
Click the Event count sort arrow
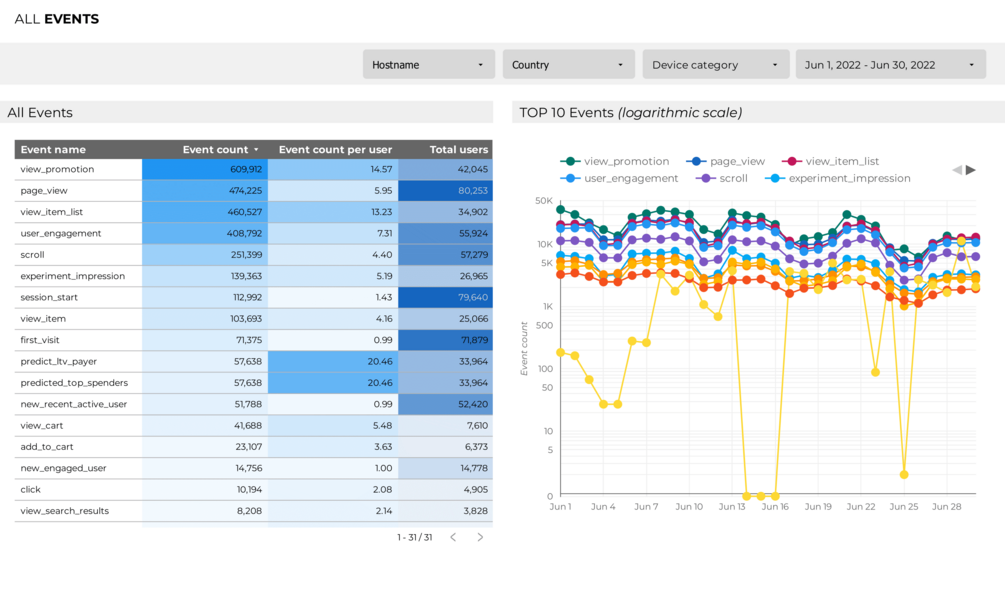256,150
